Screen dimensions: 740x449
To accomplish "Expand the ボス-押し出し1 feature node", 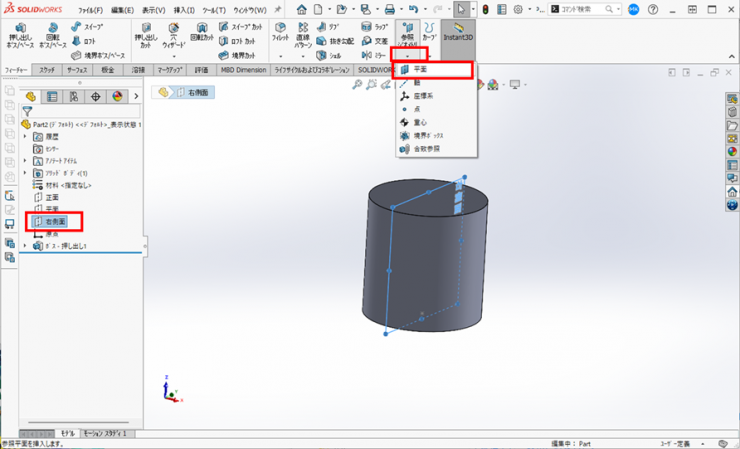I will 26,245.
